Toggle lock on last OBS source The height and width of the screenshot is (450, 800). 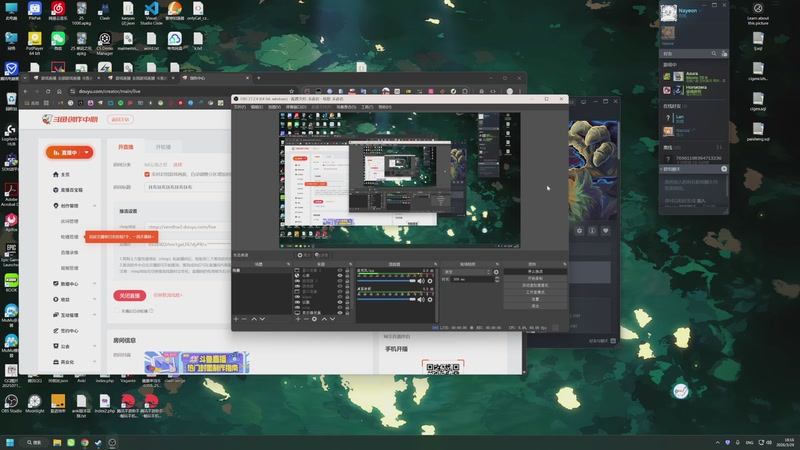pos(347,313)
